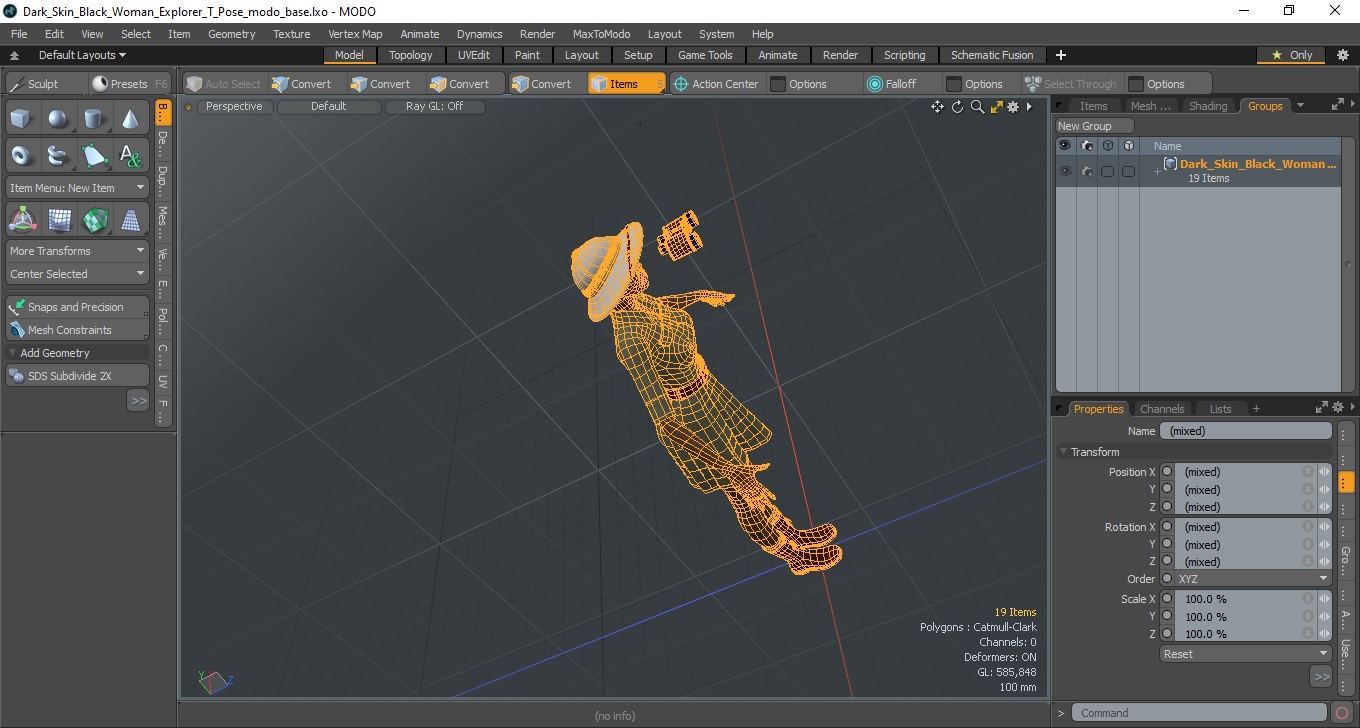The height and width of the screenshot is (728, 1360).
Task: Click Rotation Y value stepper arrows
Action: coord(1324,545)
